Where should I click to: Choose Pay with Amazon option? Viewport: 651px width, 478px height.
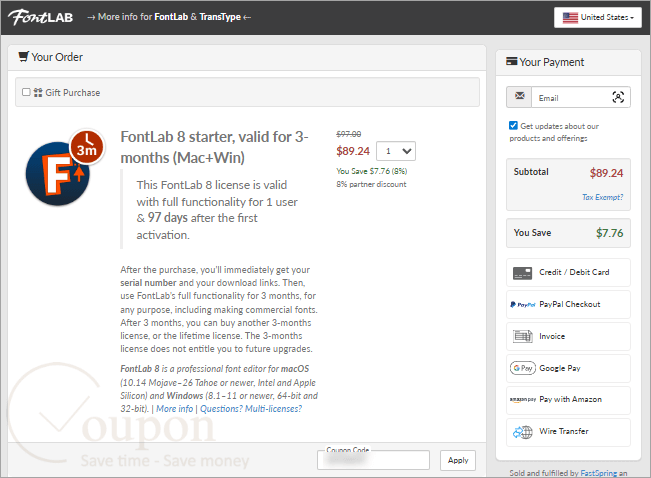click(x=568, y=400)
